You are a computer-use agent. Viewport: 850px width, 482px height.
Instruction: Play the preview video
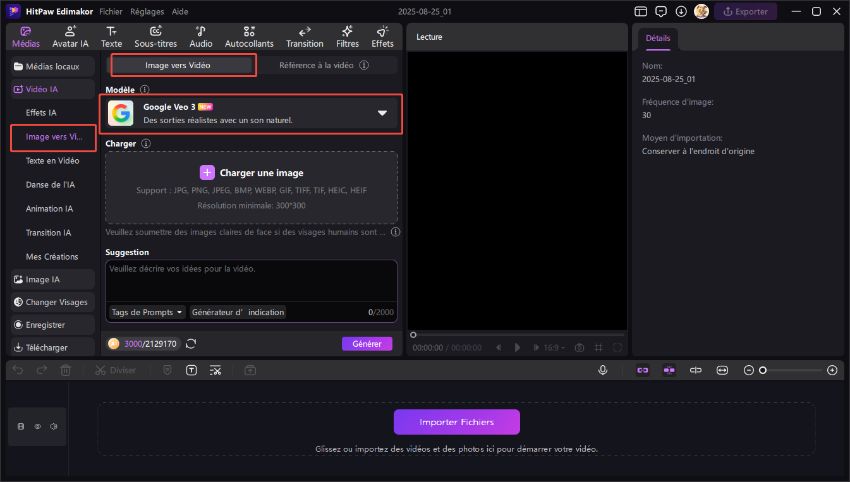(517, 348)
